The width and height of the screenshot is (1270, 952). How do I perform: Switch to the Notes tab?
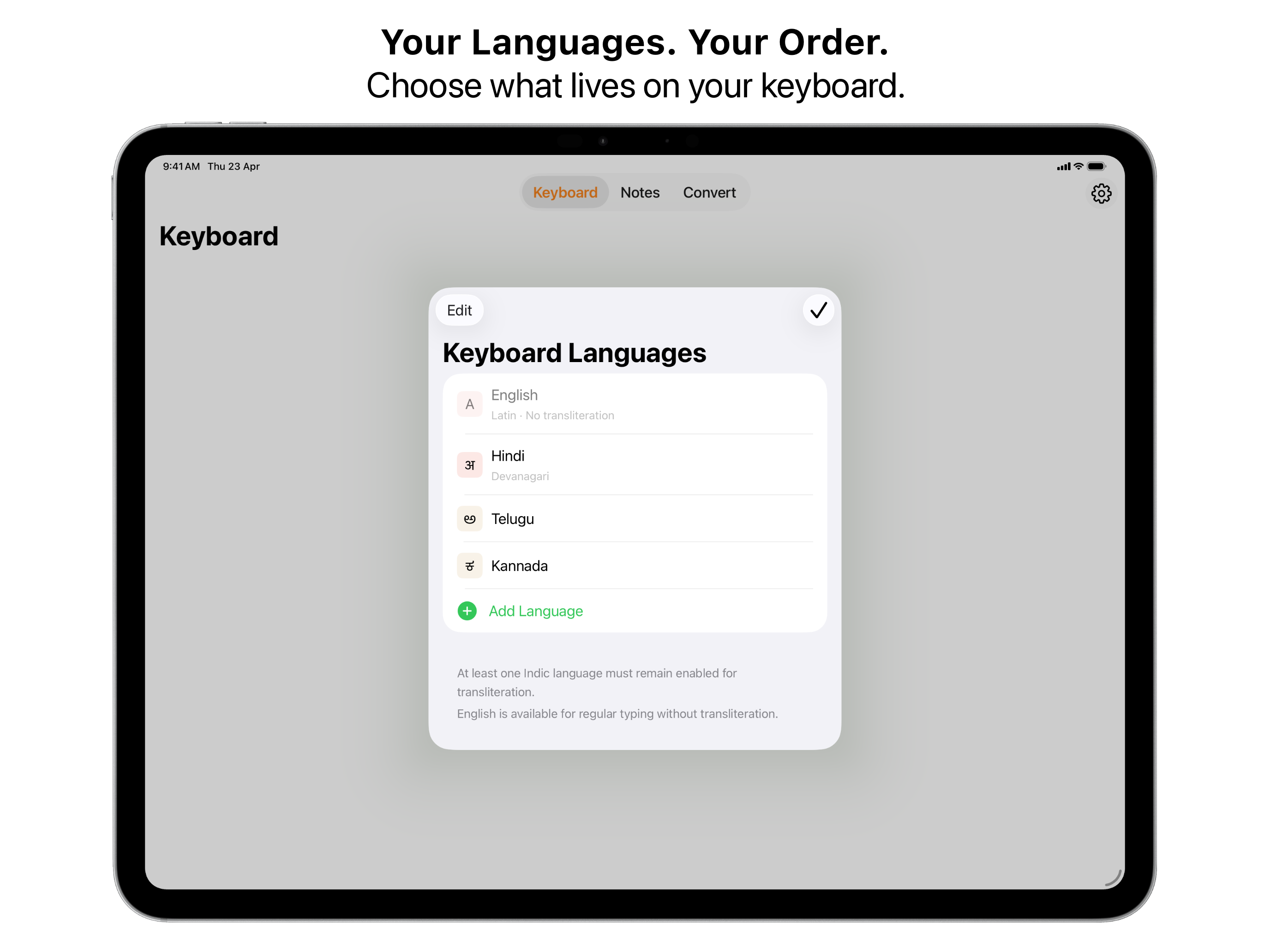[x=640, y=193]
